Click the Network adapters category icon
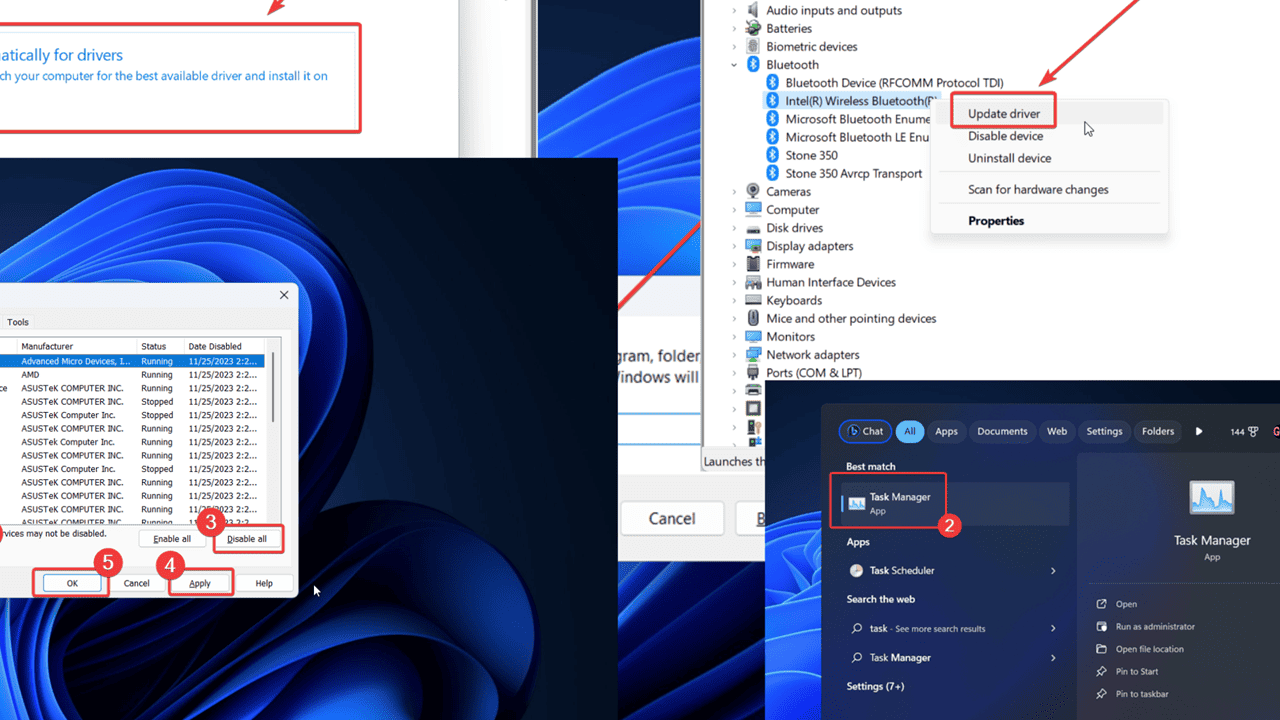 752,354
